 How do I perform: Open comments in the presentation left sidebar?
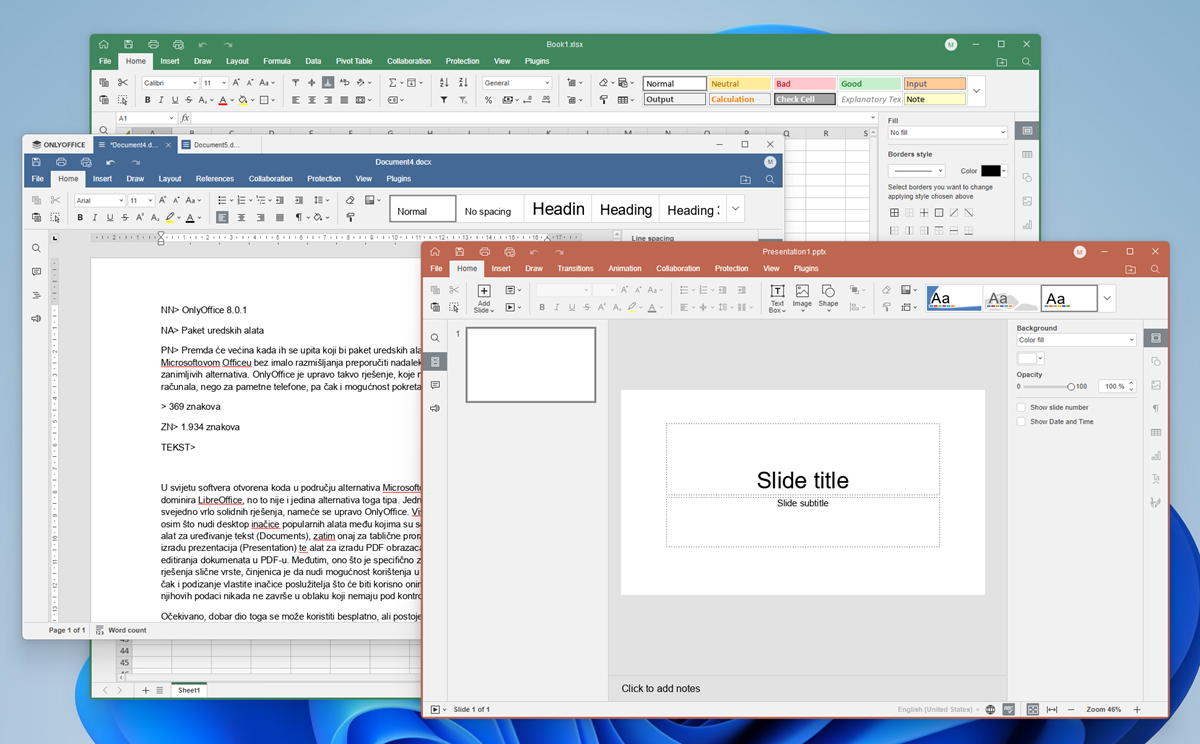coord(435,385)
